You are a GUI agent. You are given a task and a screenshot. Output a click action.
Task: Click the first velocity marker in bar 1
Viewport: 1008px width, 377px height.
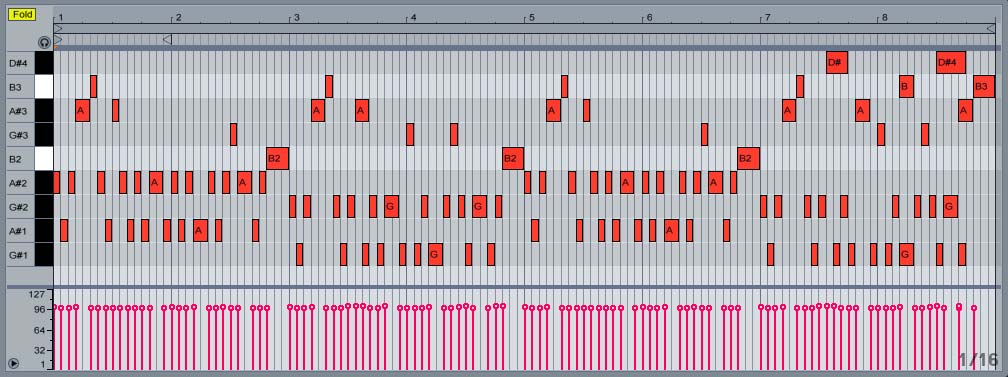(55, 308)
